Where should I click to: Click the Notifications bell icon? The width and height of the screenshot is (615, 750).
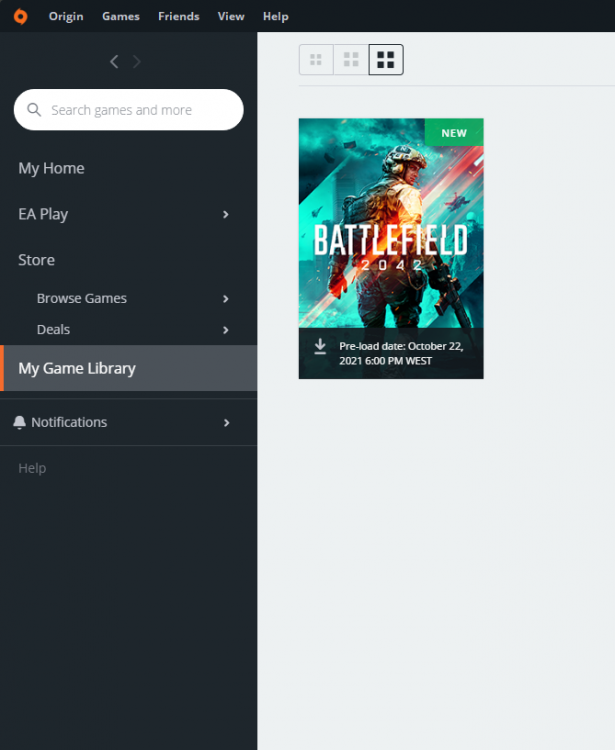pos(20,423)
